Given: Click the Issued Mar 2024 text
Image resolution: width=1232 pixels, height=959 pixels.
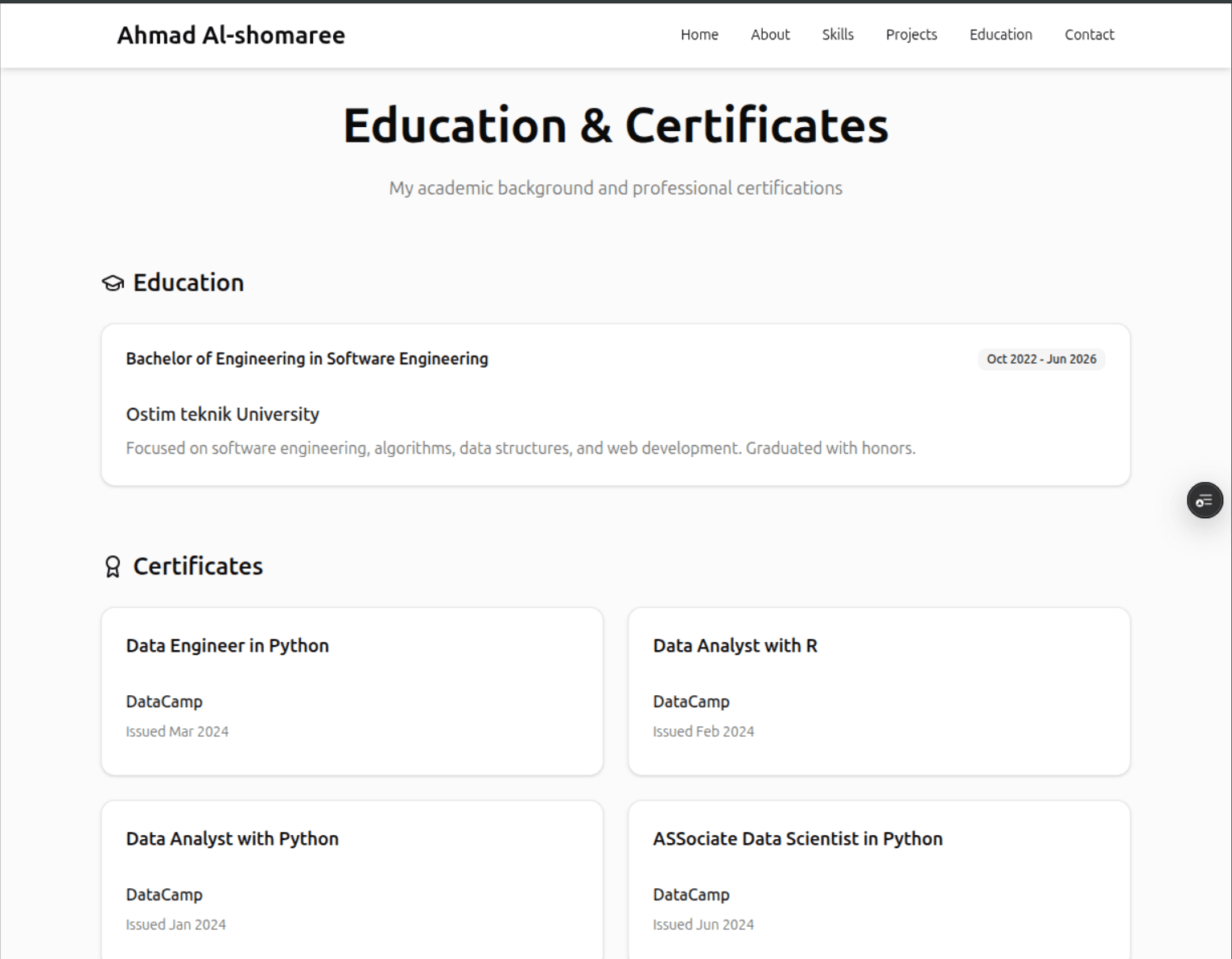Looking at the screenshot, I should point(177,731).
